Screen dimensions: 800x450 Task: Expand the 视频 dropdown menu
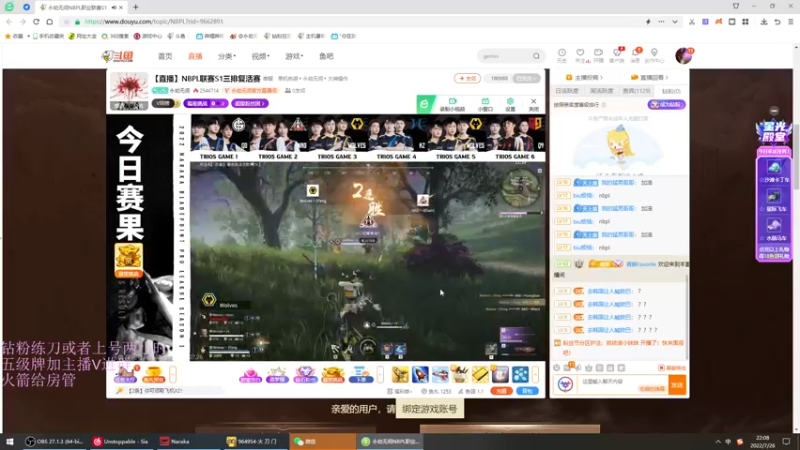pos(260,56)
